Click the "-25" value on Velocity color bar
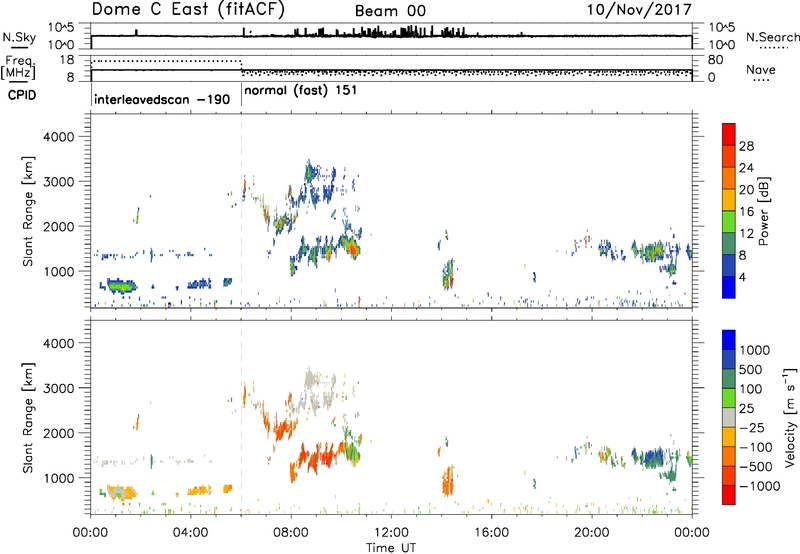The width and height of the screenshot is (800, 554). tap(752, 428)
